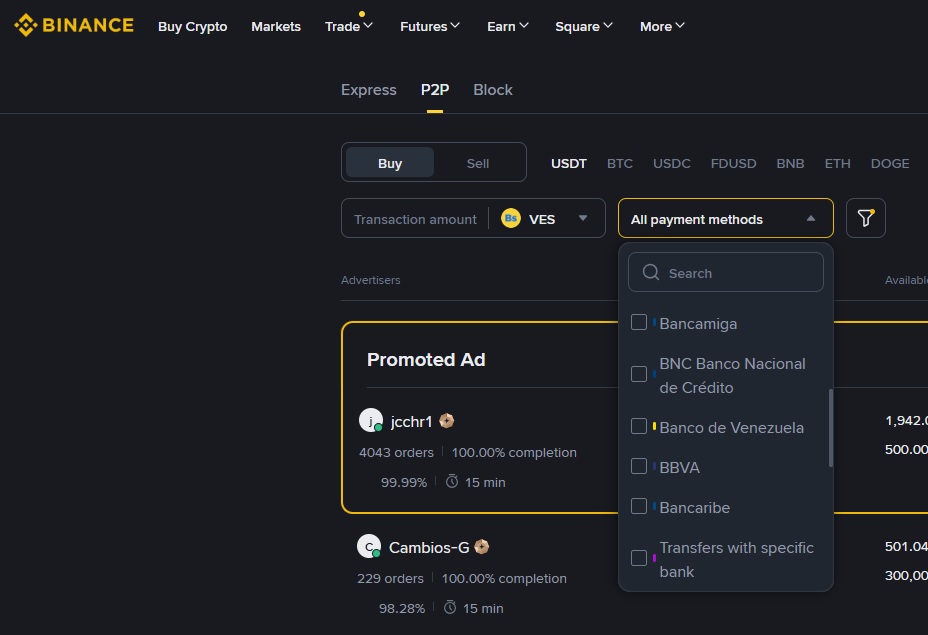Click jcchr1's verified badge icon
928x635 pixels.
tap(446, 421)
